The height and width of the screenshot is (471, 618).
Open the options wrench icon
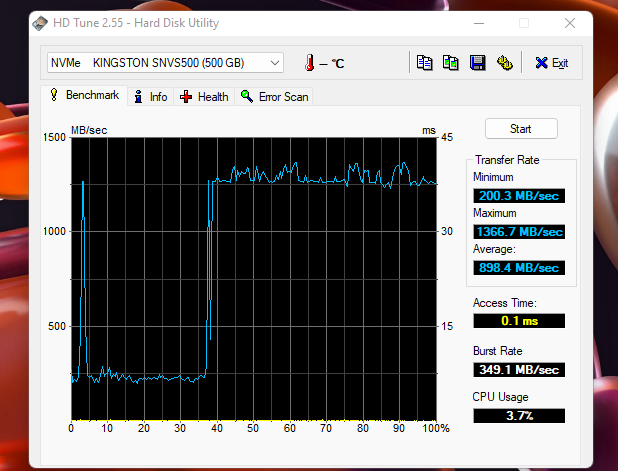504,63
